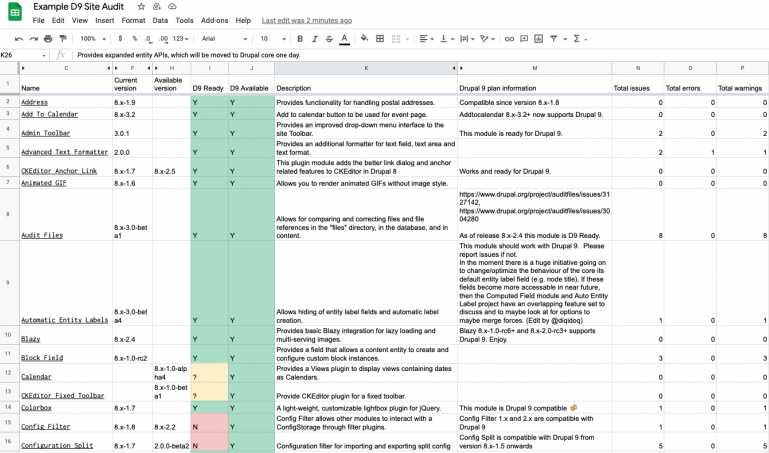This screenshot has width=769, height=453.
Task: Open the Data menu
Action: tap(160, 21)
